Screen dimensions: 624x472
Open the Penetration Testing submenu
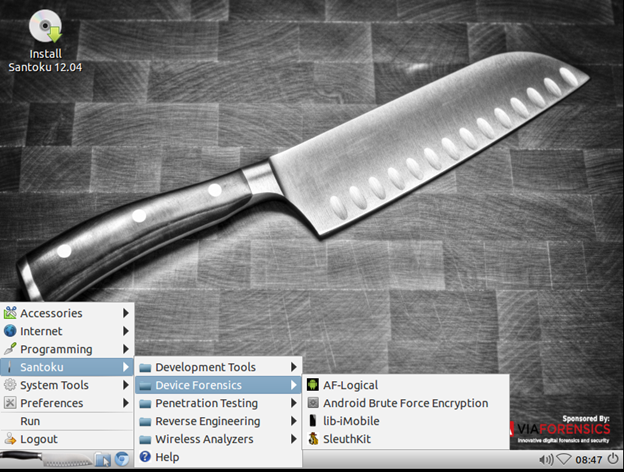tap(206, 403)
